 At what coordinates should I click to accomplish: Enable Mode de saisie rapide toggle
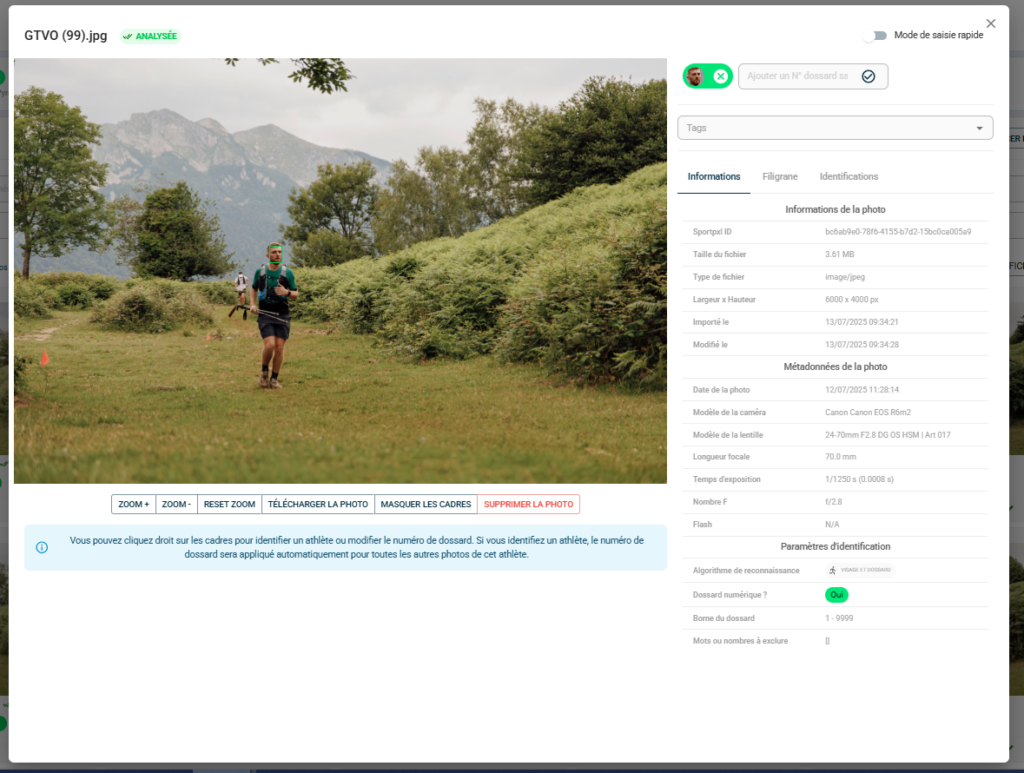click(x=876, y=35)
